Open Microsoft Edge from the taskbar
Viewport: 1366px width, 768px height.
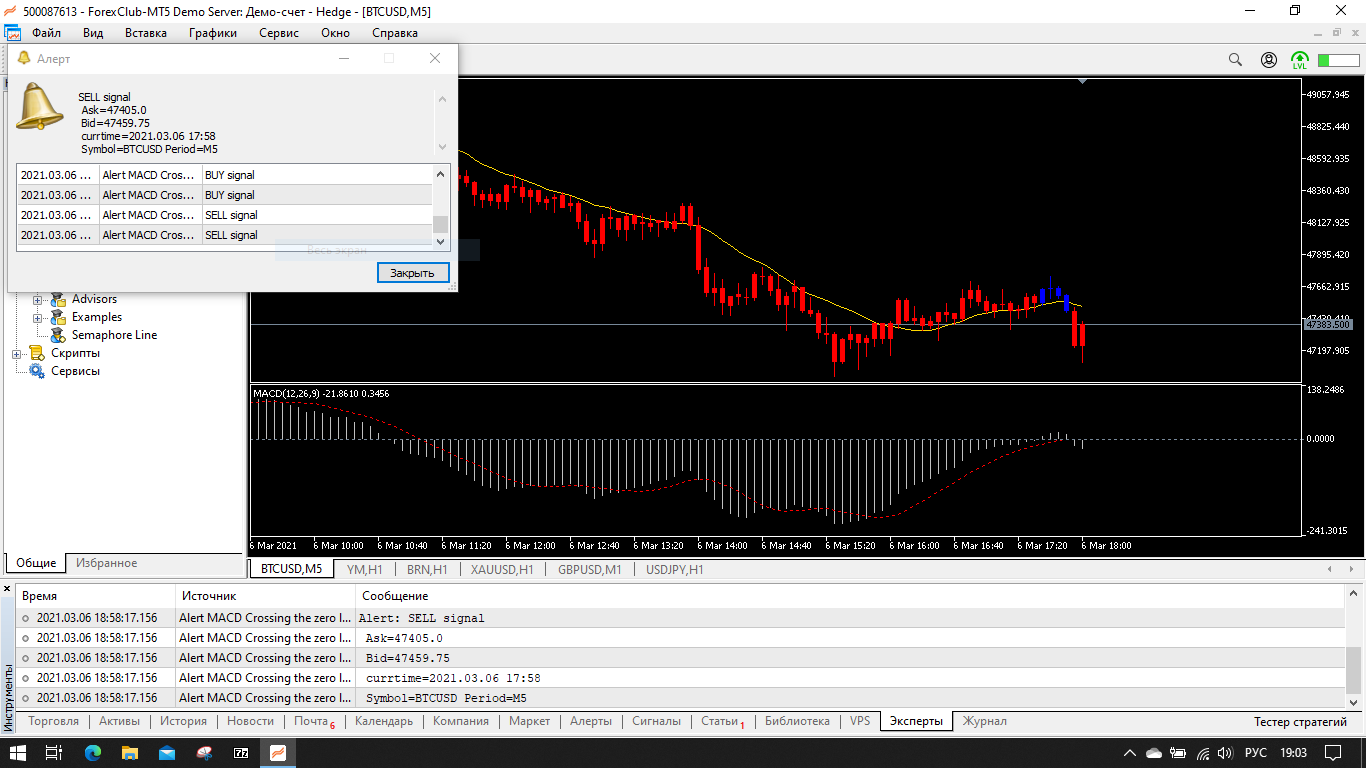[x=93, y=752]
